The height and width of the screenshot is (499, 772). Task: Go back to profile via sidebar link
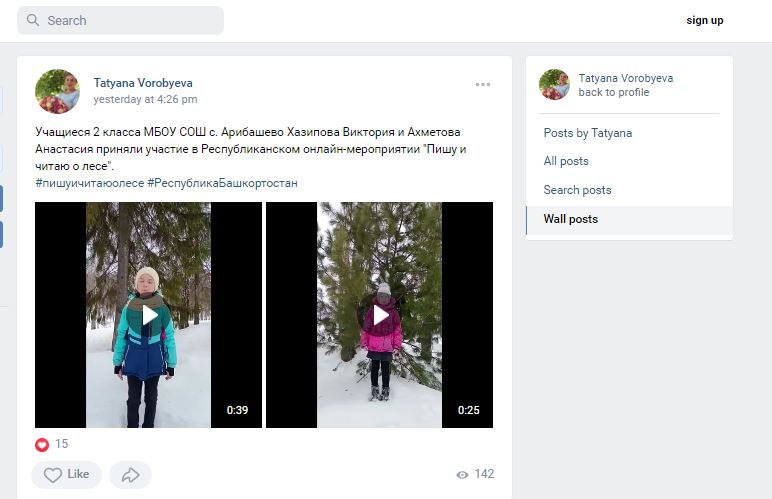(613, 93)
